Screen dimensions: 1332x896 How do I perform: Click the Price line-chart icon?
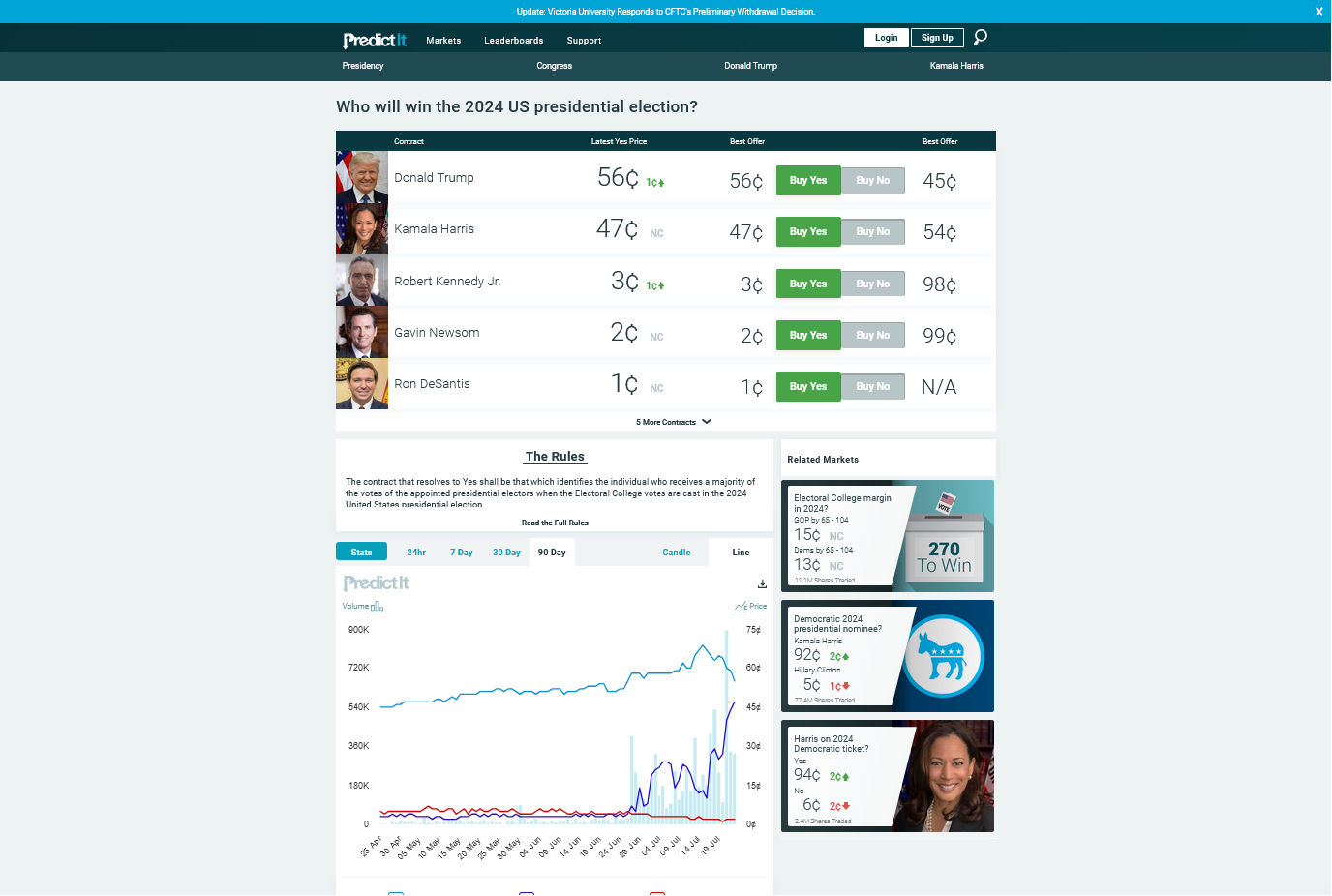(x=741, y=607)
